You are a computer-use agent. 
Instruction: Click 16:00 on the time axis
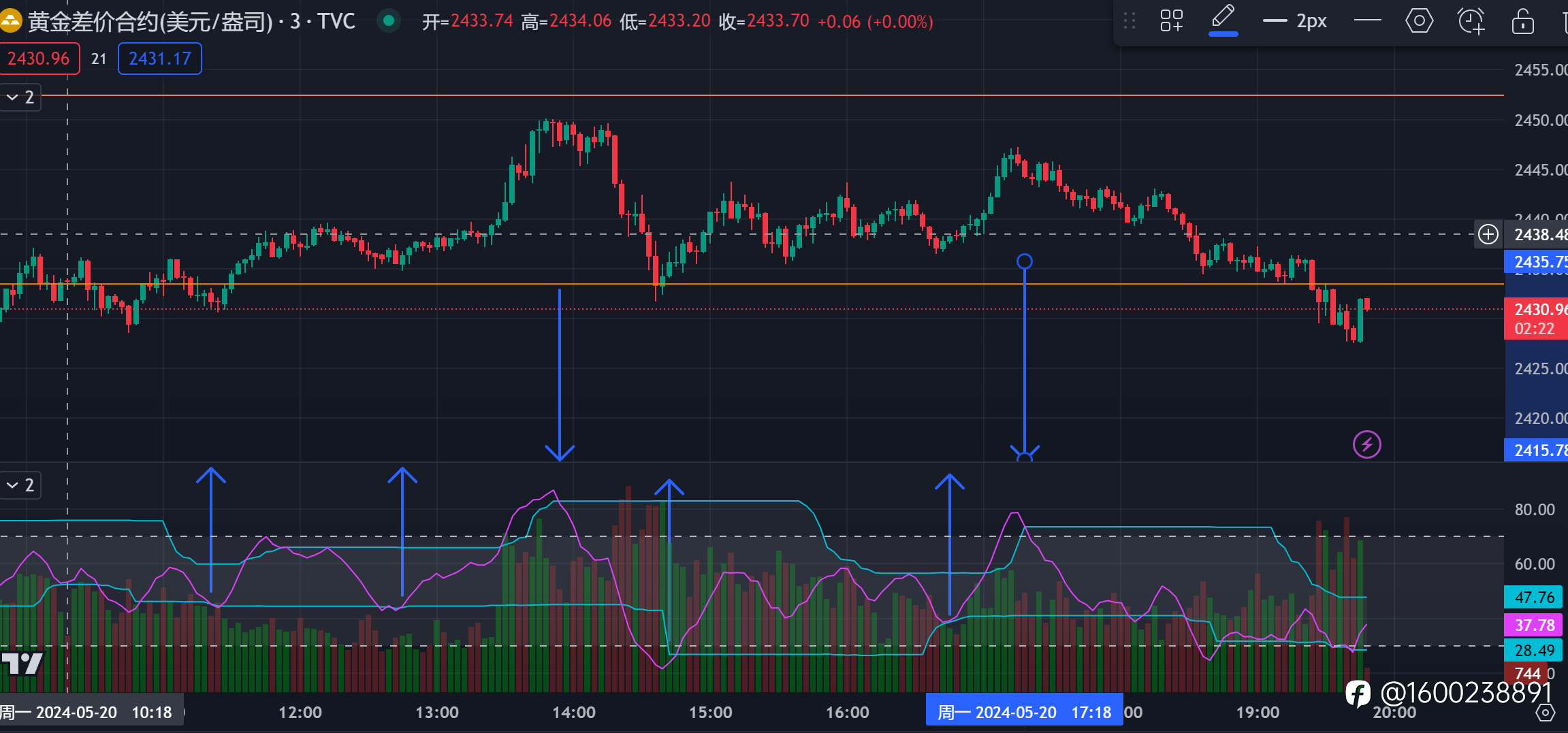pos(848,713)
